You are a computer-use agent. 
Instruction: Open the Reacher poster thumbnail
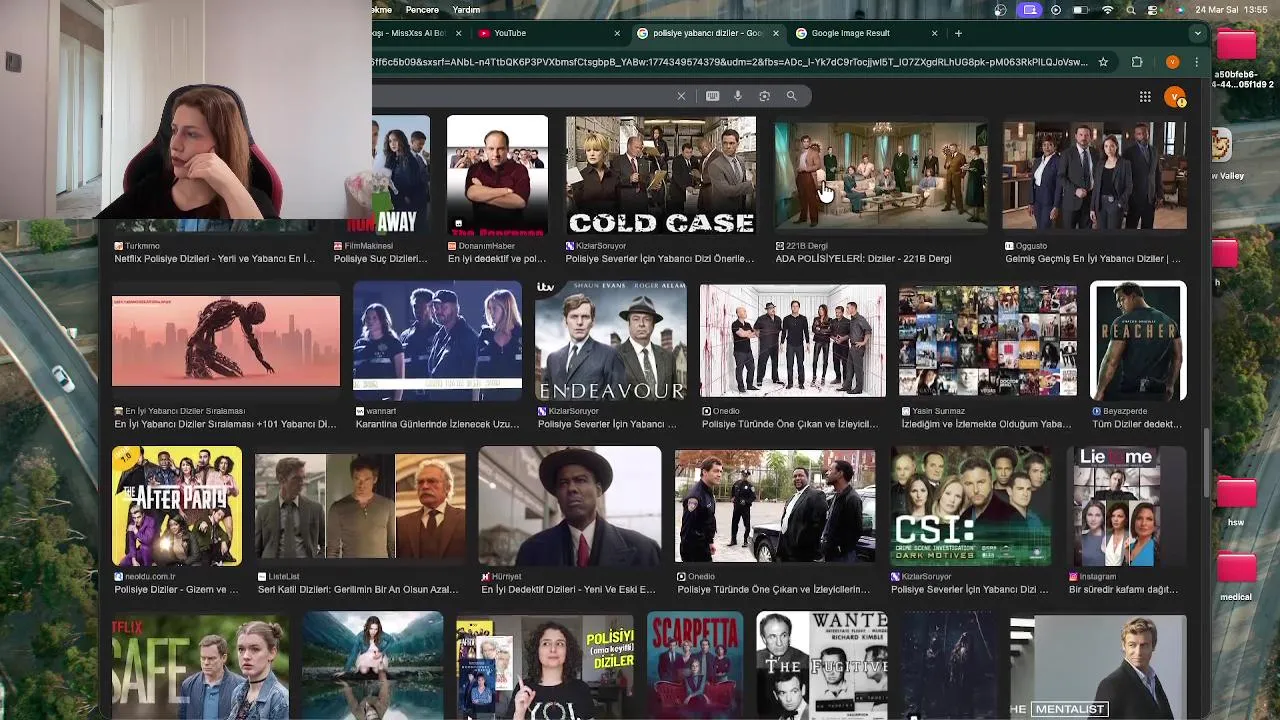pyautogui.click(x=1138, y=341)
